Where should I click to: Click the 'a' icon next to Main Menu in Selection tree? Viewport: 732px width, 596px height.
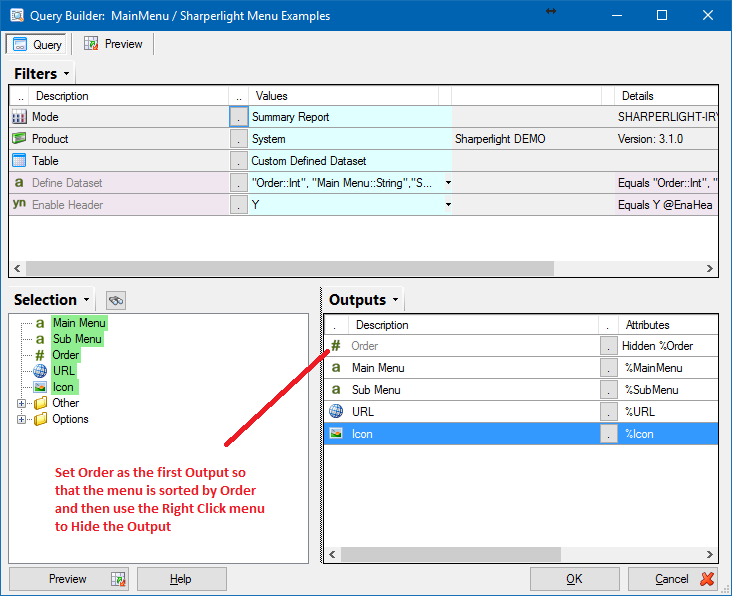click(x=40, y=323)
